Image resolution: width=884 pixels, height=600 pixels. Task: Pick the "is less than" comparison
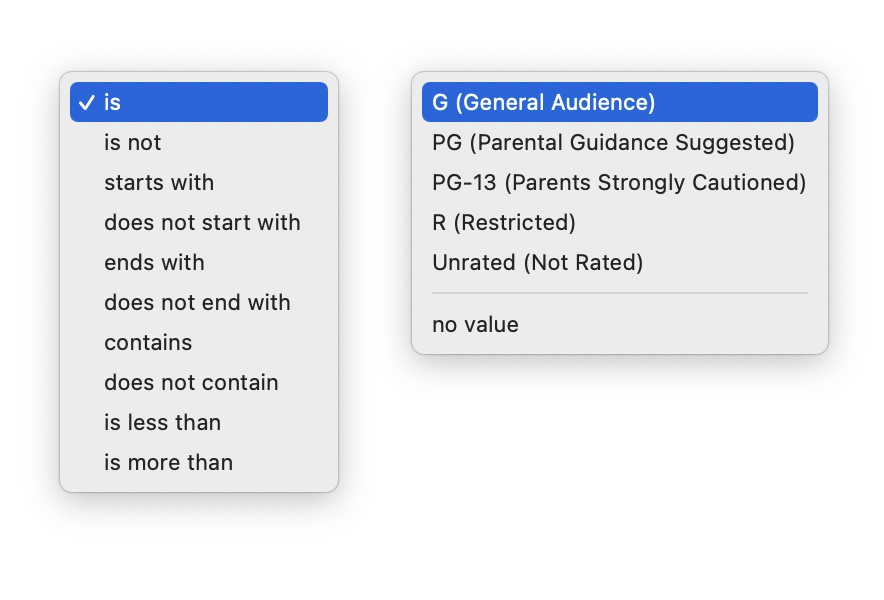point(162,422)
